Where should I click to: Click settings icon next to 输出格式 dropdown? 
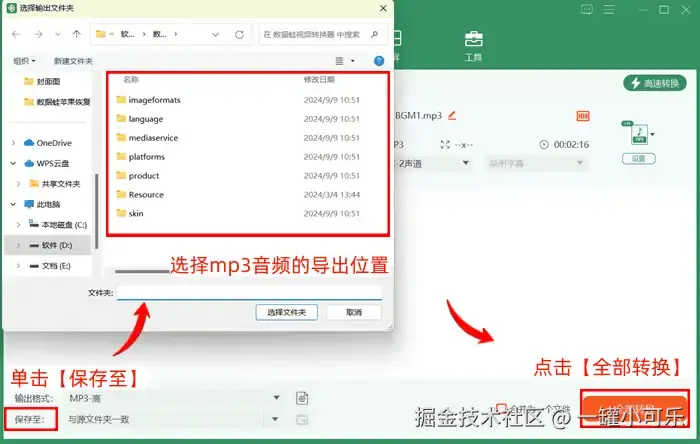302,398
